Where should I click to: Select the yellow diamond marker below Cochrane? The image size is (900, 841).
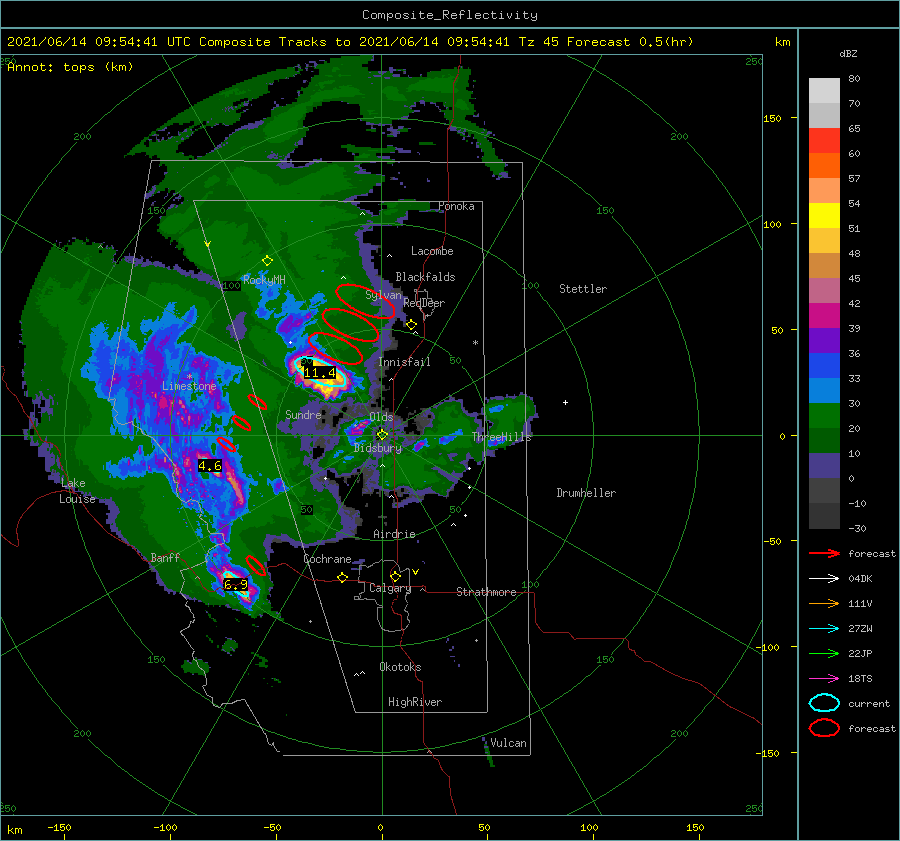point(343,577)
